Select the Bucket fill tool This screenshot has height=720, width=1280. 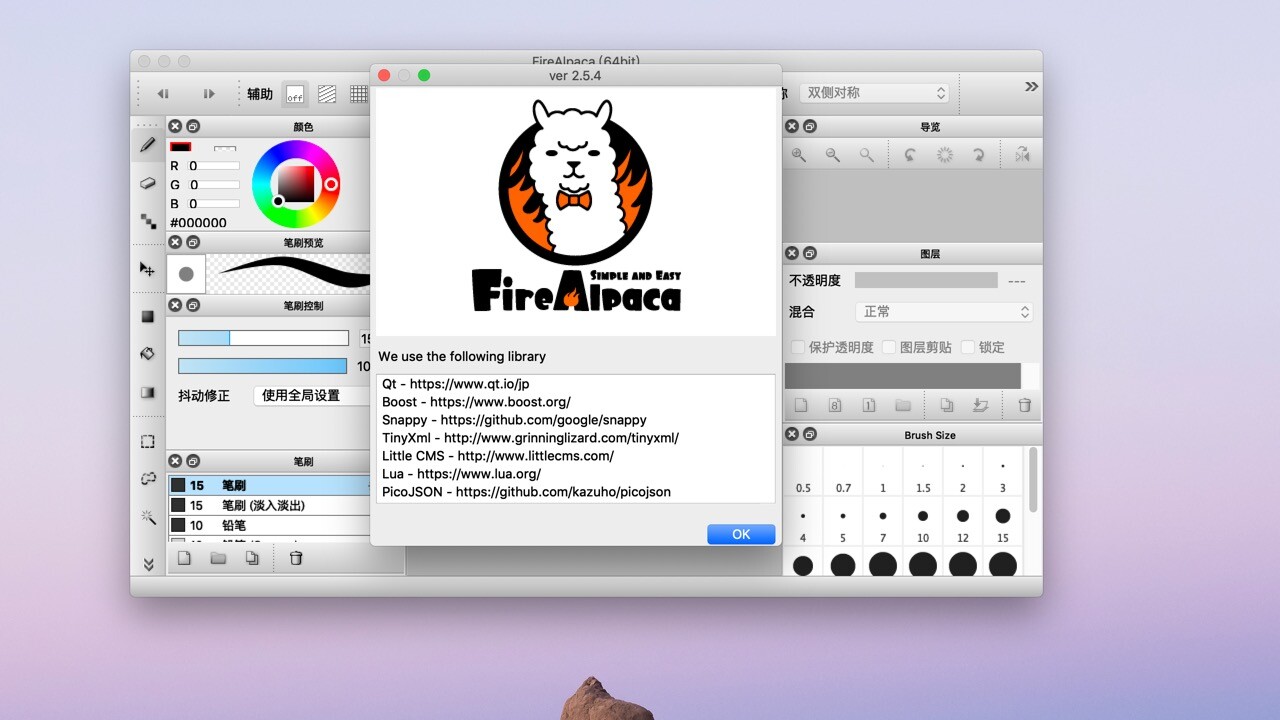click(148, 354)
